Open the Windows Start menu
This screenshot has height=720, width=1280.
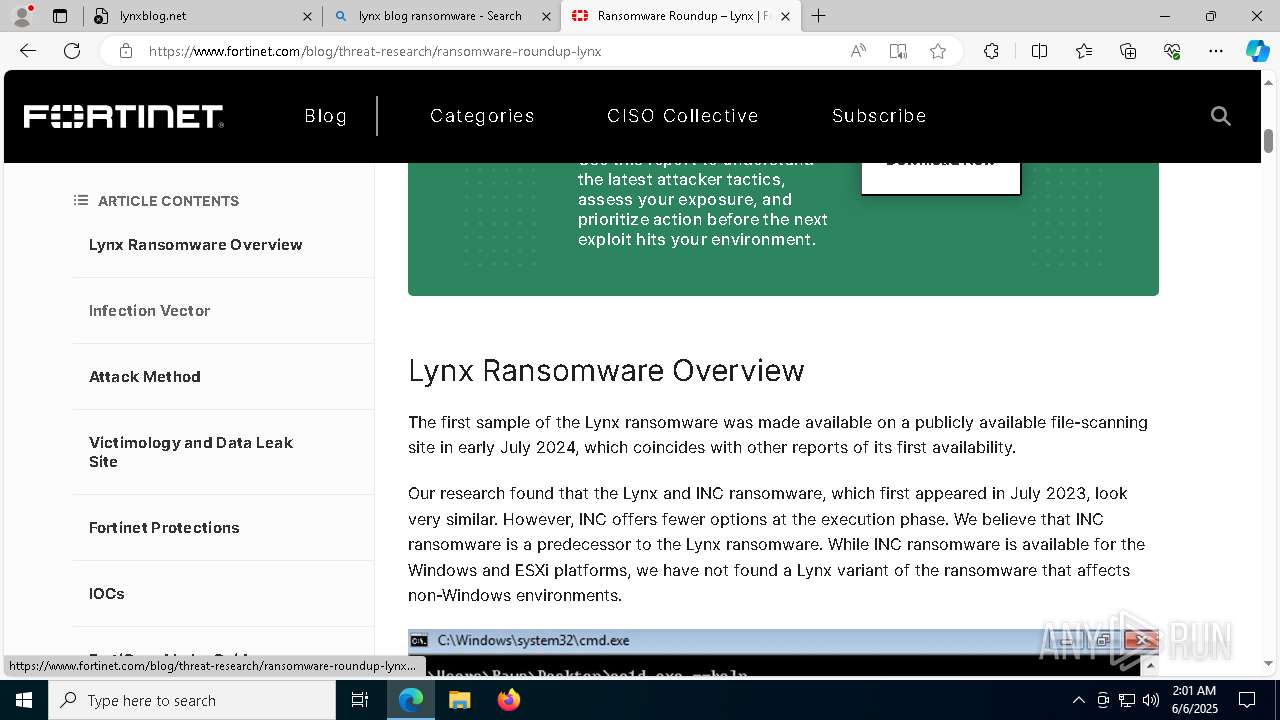(x=24, y=700)
